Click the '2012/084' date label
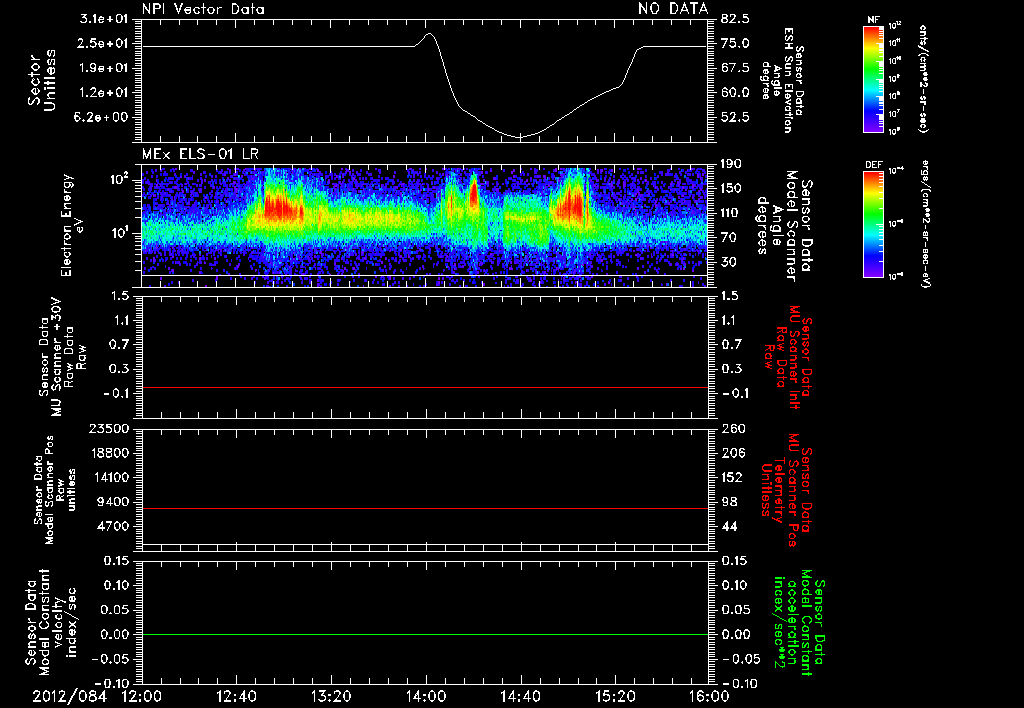Screen dimensions: 1024x708 (x=69, y=696)
